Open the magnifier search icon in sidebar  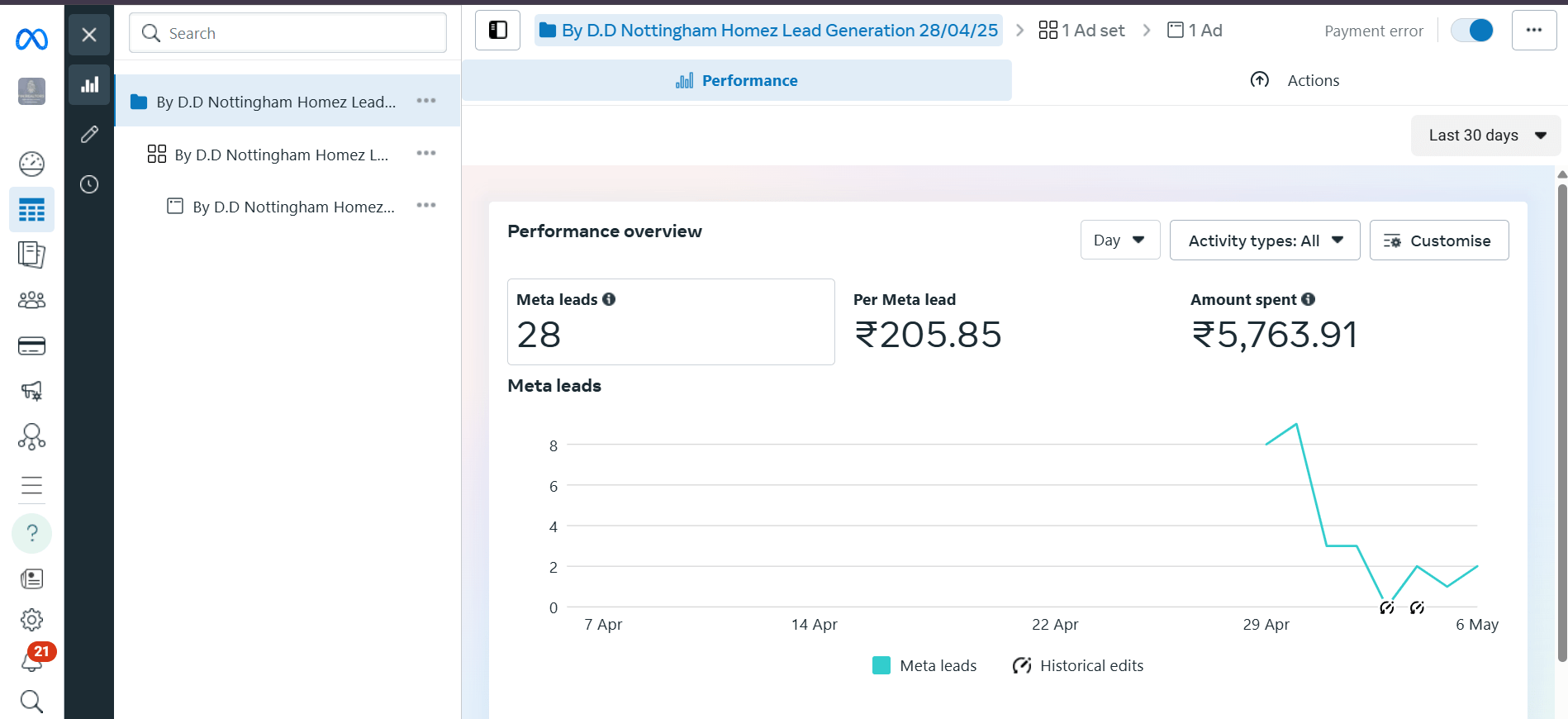coord(31,701)
